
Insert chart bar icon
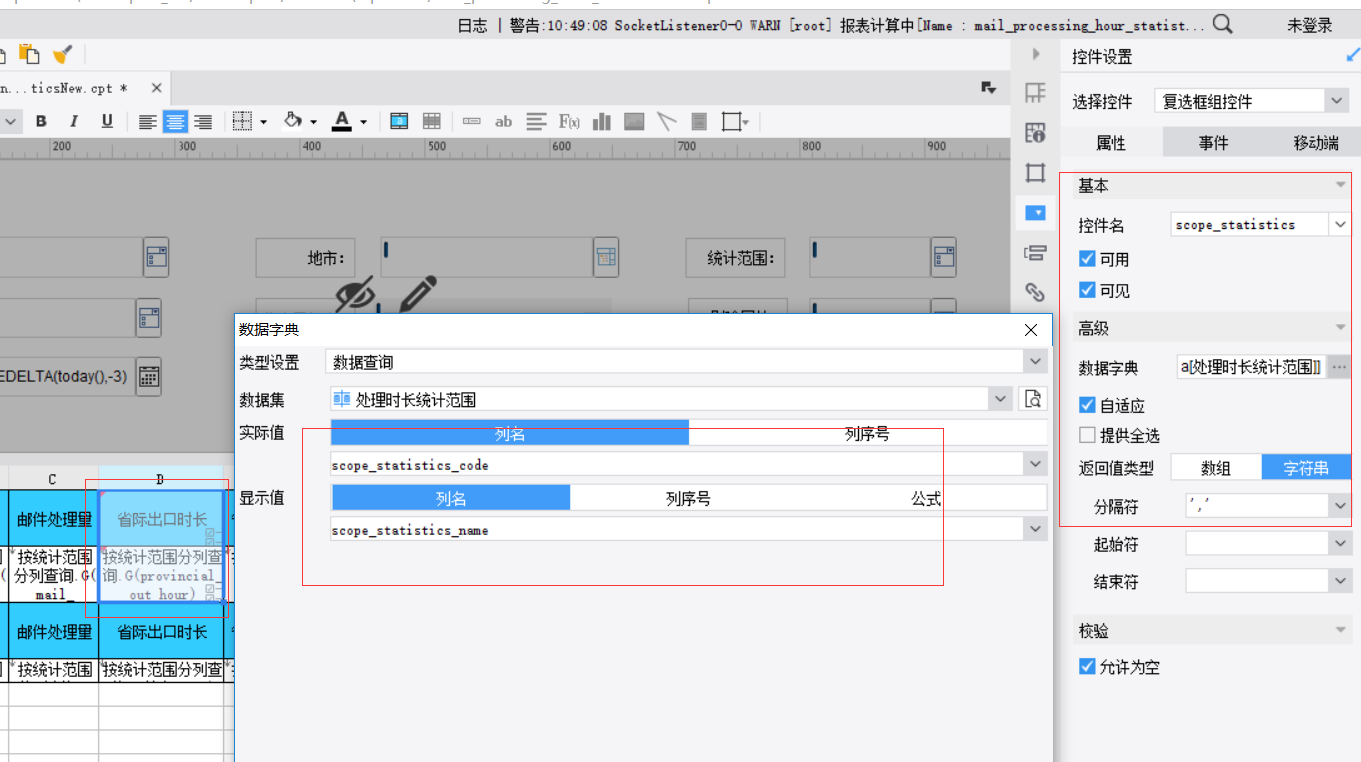[x=602, y=122]
